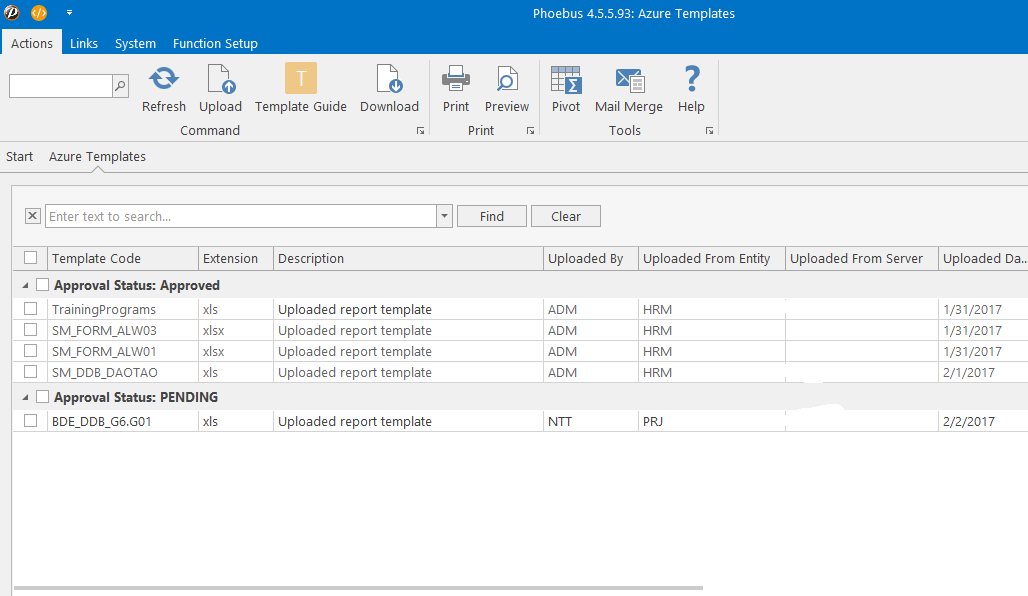Sort by Uploaded From Entity column header
Viewport: 1028px width, 596px height.
(712, 258)
